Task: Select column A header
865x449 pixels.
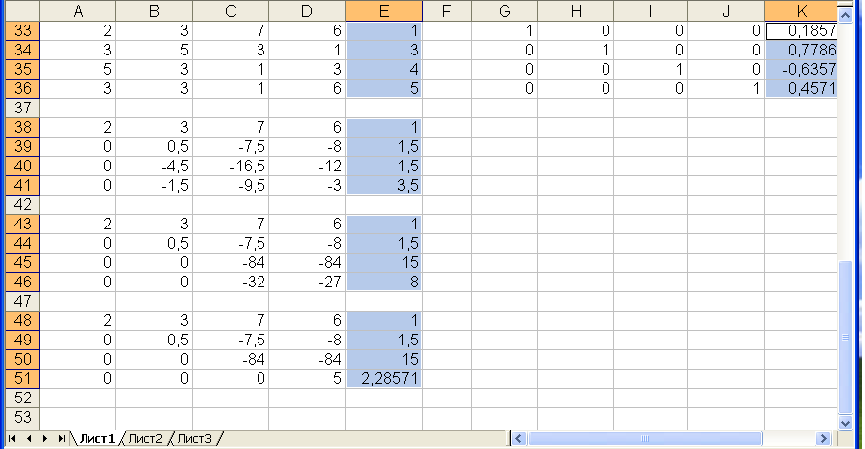Action: (78, 11)
